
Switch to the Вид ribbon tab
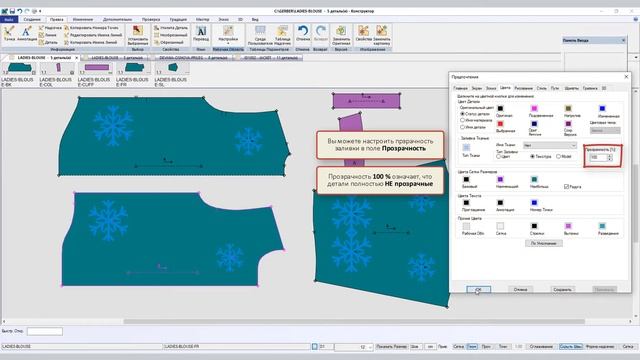[255, 19]
